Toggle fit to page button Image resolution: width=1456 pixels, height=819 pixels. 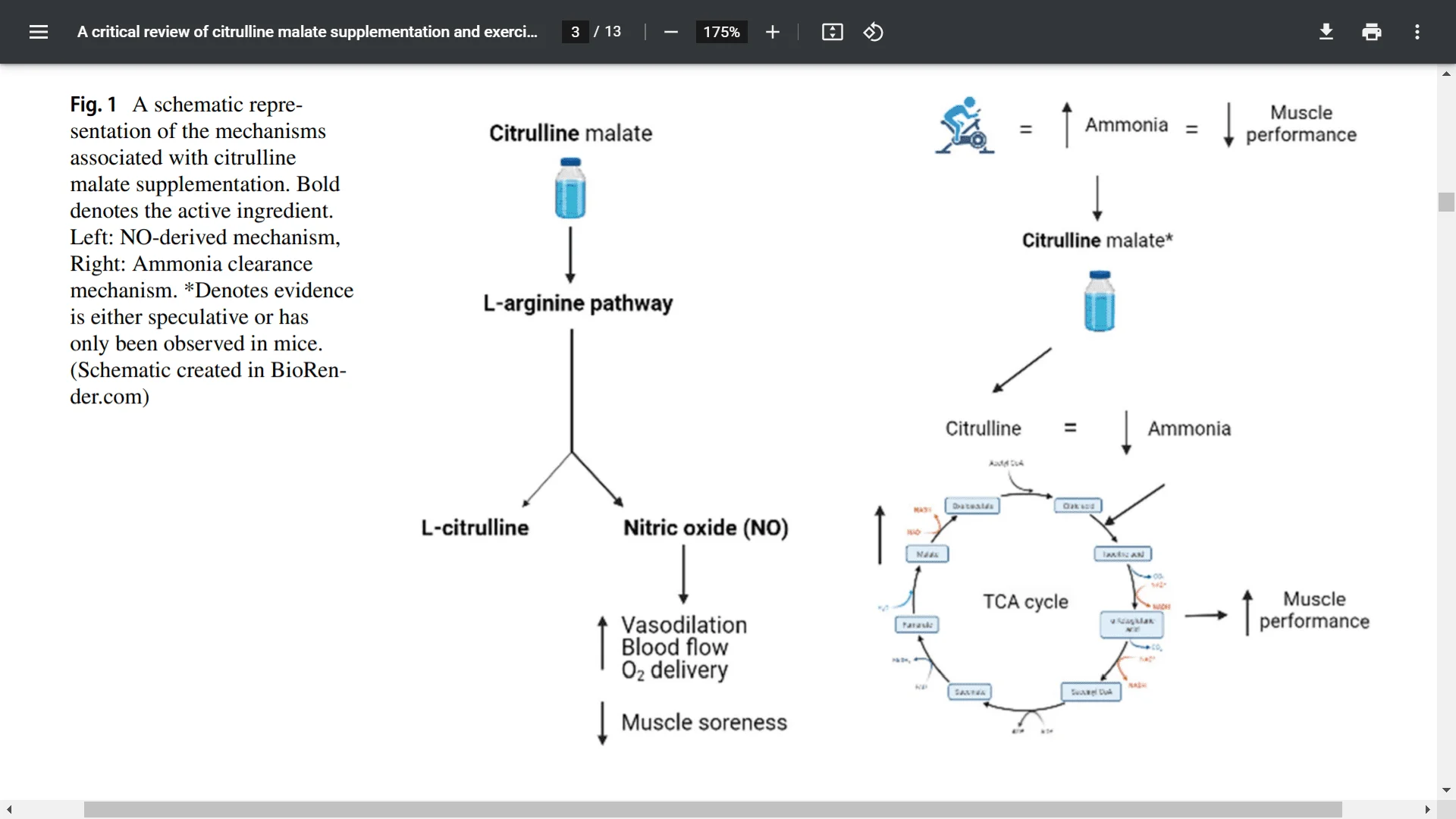tap(833, 32)
